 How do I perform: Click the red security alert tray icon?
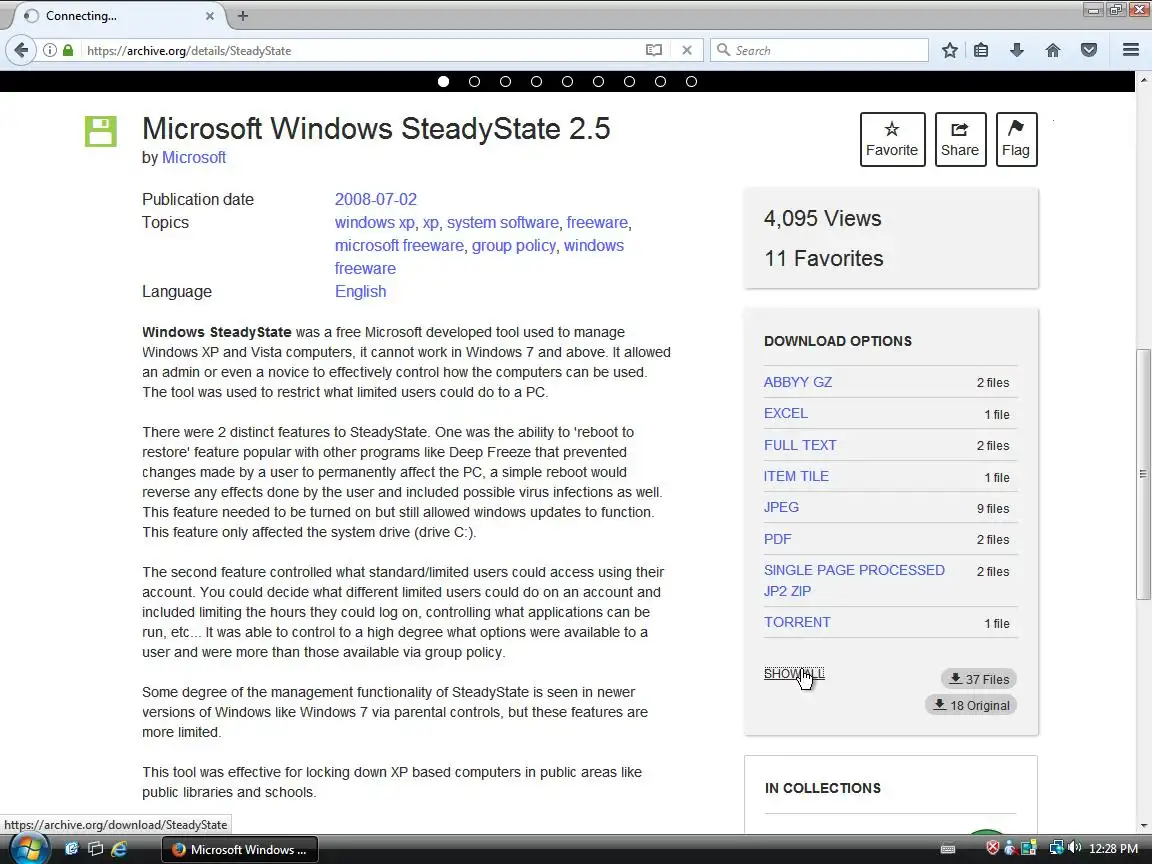(x=993, y=848)
